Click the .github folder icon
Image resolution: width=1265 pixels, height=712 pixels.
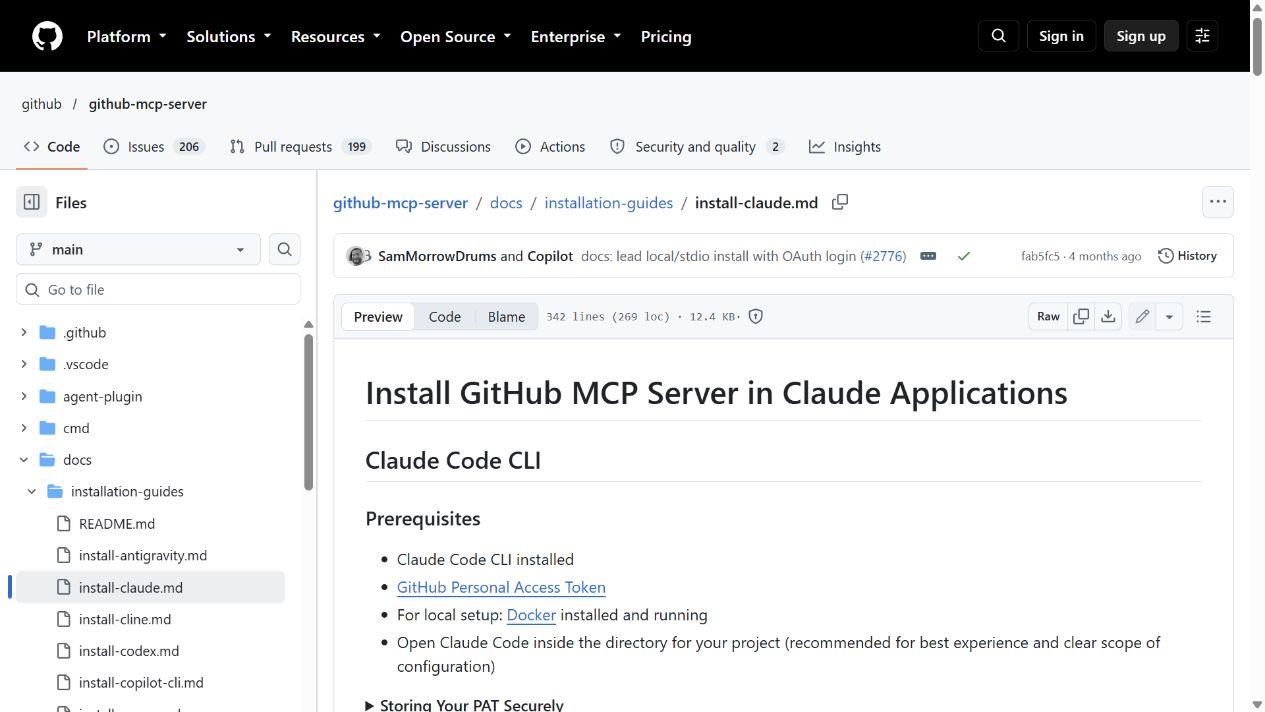coord(47,332)
